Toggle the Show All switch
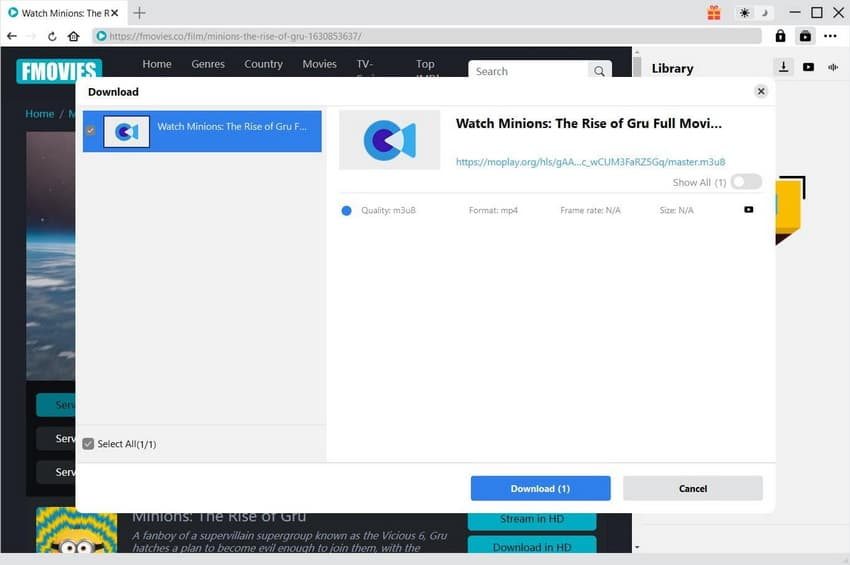The height and width of the screenshot is (565, 850). (x=746, y=182)
